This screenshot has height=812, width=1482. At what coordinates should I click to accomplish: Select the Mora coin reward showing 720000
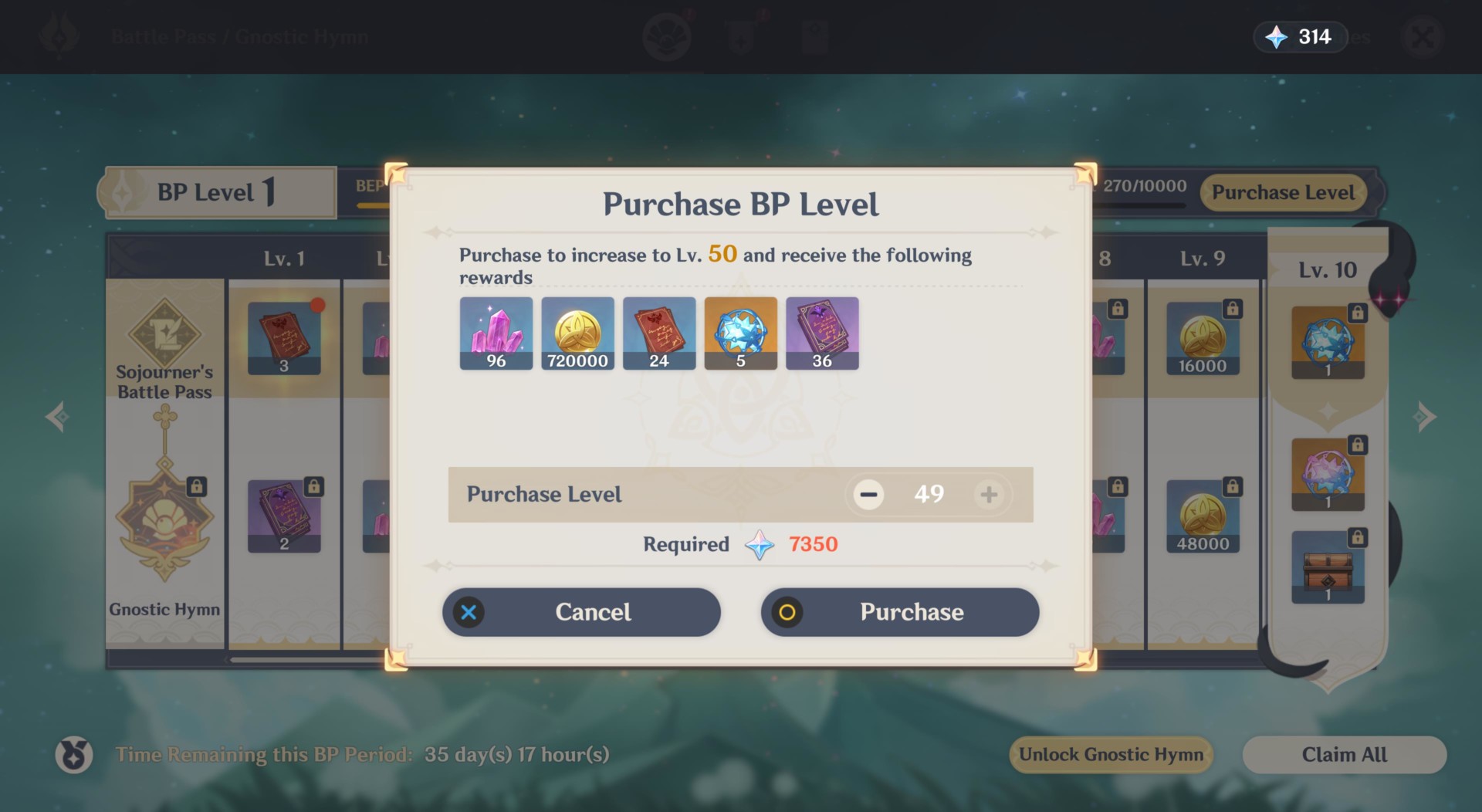point(578,333)
